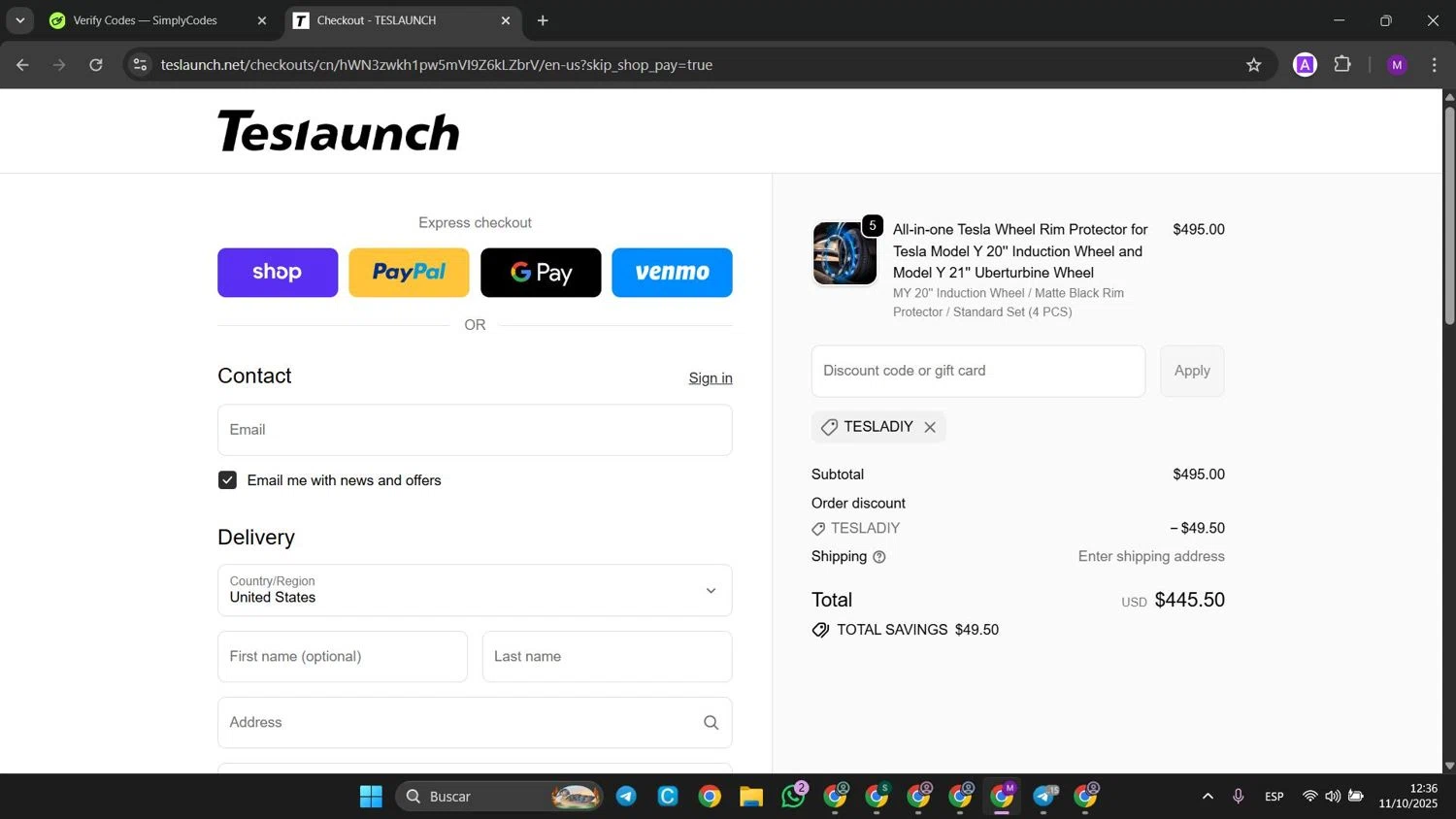
Task: Uncheck Email me with news and offers
Action: pos(227,480)
